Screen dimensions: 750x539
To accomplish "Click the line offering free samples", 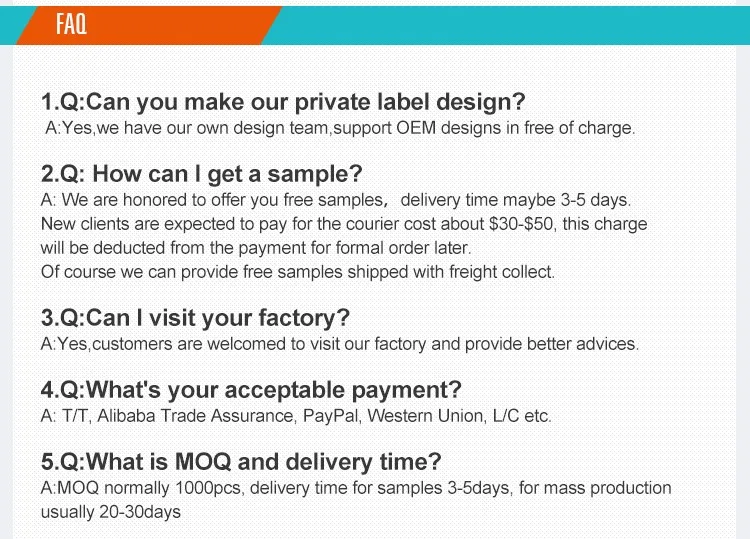I will tap(335, 200).
